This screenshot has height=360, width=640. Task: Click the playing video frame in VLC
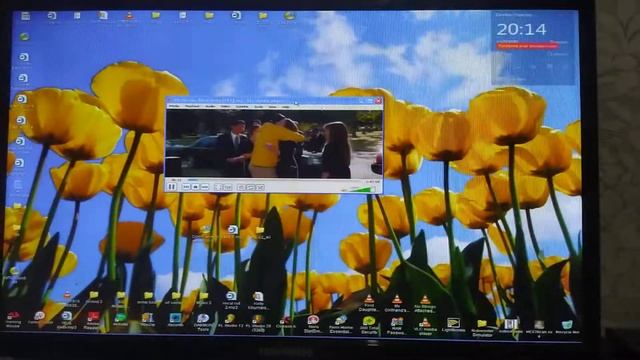click(x=273, y=144)
